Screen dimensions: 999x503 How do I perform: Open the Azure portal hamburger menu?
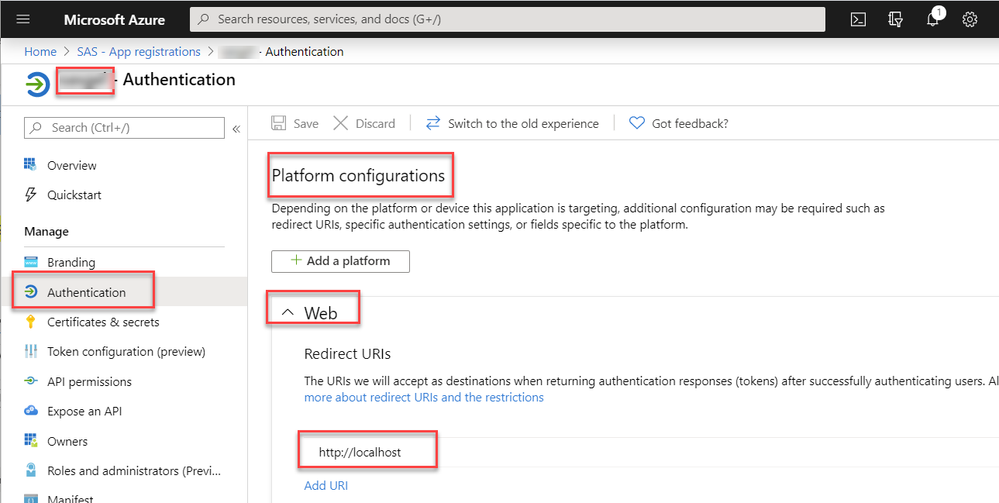pyautogui.click(x=24, y=19)
